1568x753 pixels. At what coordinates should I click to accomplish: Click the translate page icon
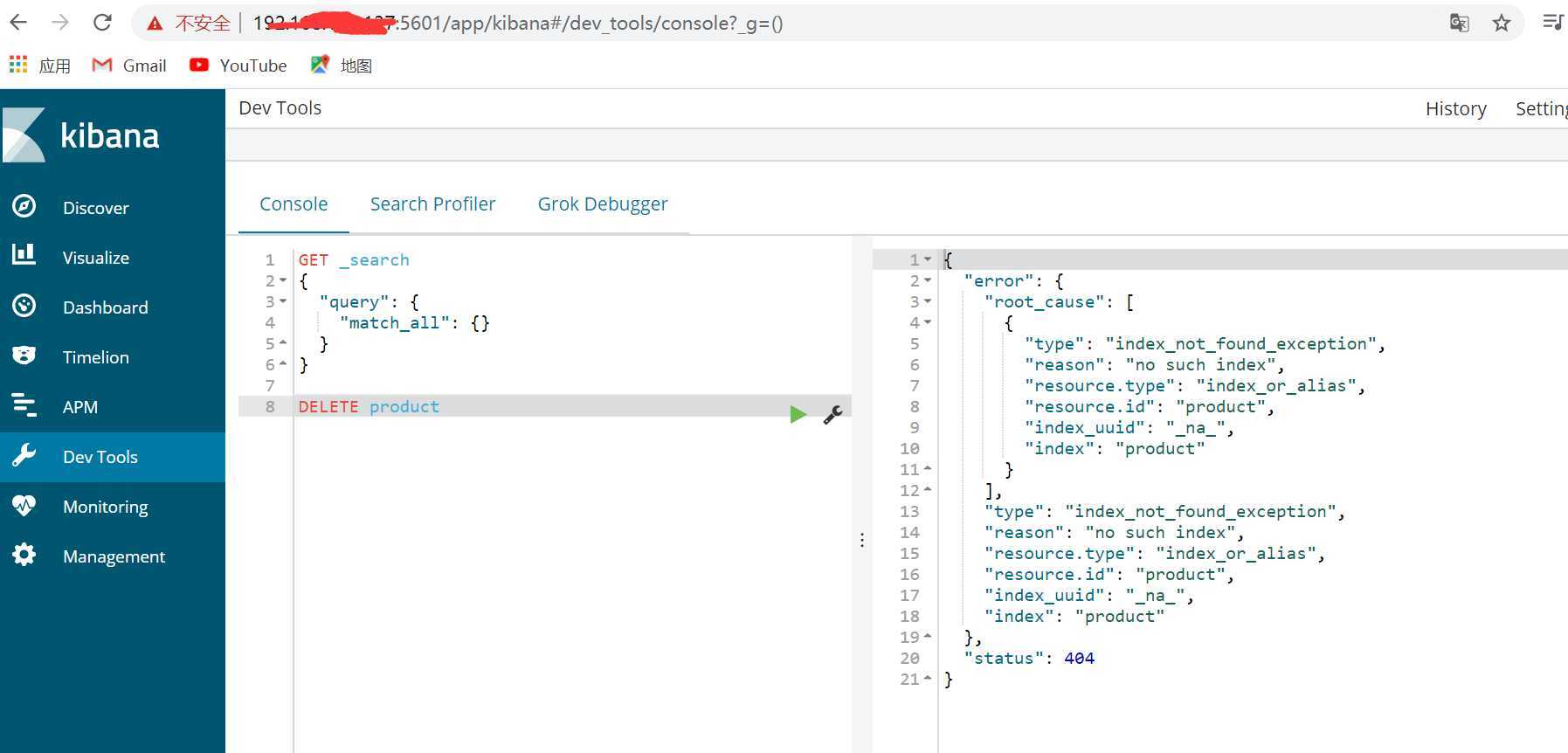click(x=1459, y=23)
